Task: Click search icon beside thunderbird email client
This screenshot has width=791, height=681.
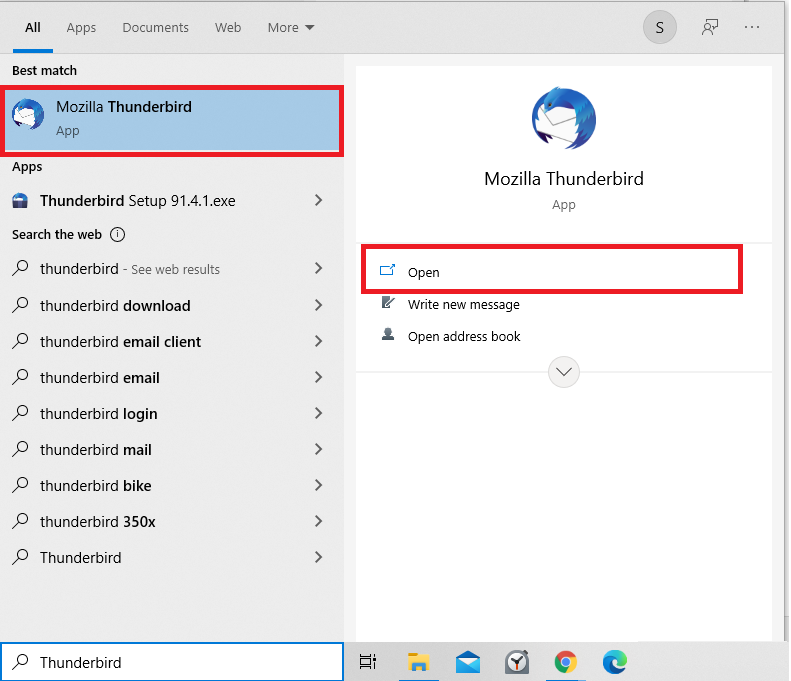Action: pos(20,341)
